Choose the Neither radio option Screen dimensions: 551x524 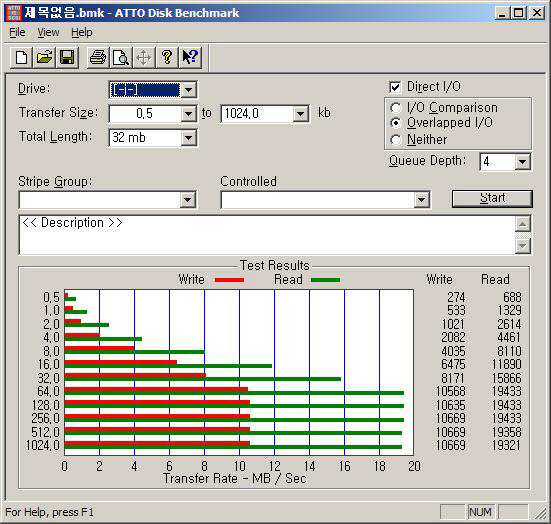tap(396, 140)
